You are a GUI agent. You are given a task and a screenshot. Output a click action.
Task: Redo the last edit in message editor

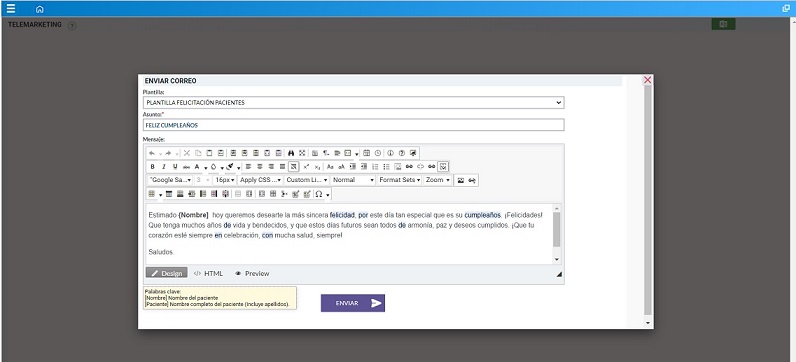168,153
